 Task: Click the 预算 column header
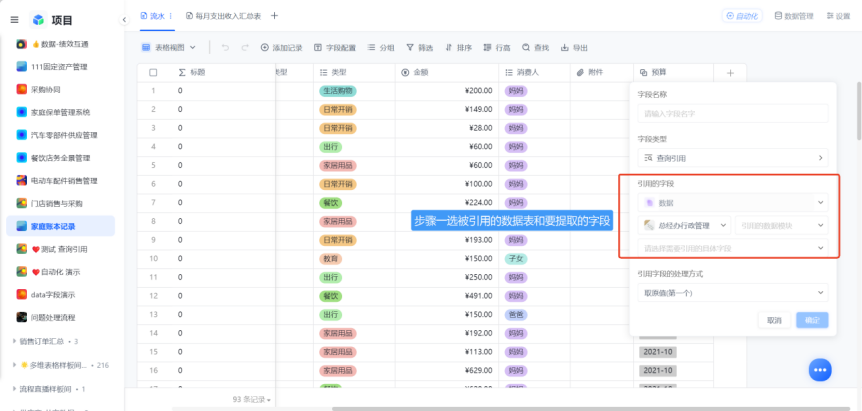673,73
